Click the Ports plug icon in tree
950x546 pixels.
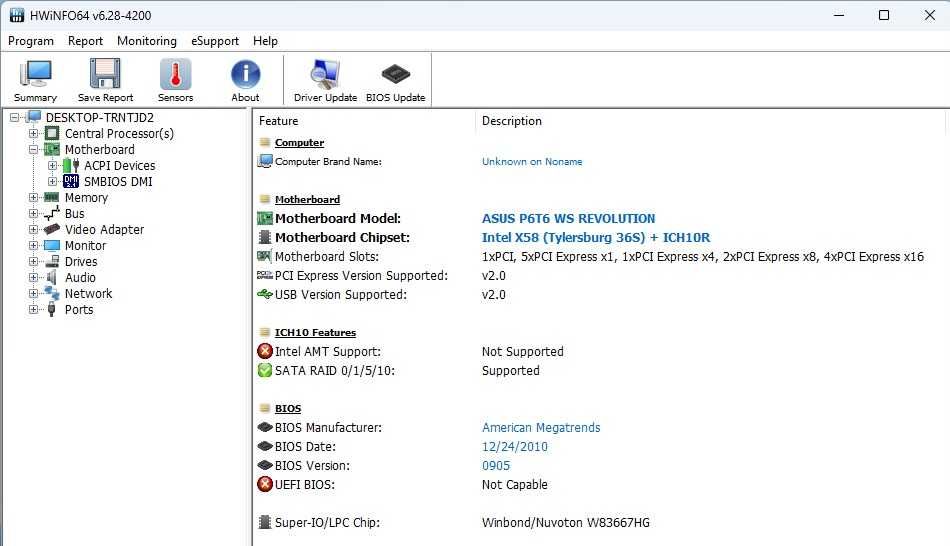point(52,309)
